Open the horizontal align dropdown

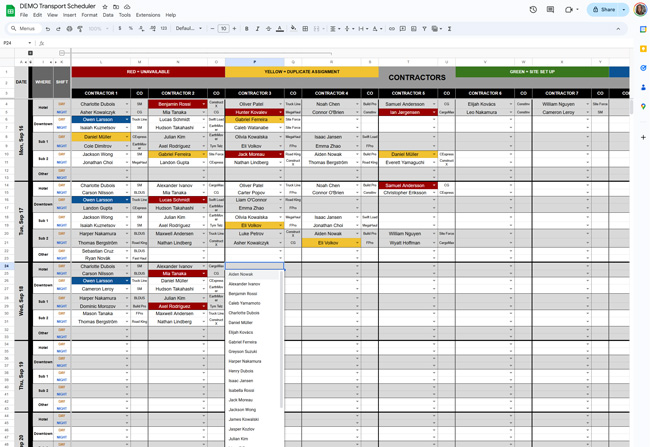point(334,29)
